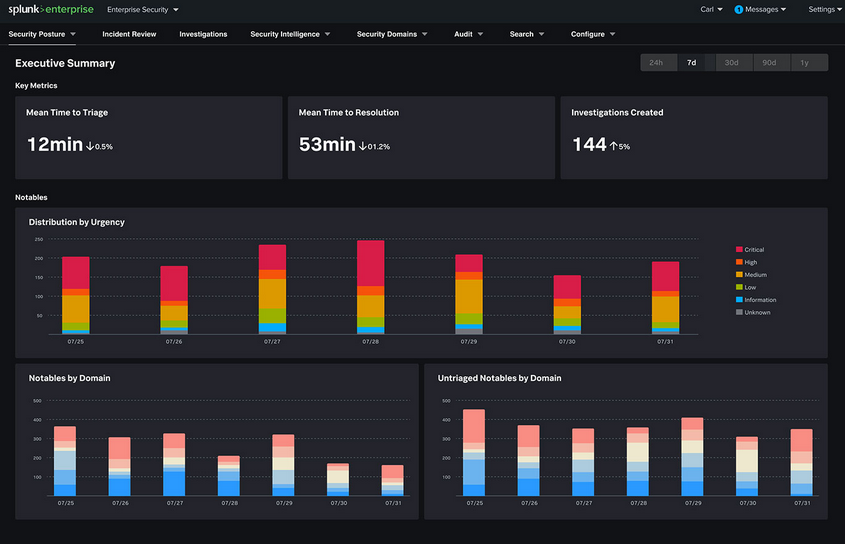Click the 07/29 bar in Untriaged Notables by Domain

pyautogui.click(x=692, y=456)
